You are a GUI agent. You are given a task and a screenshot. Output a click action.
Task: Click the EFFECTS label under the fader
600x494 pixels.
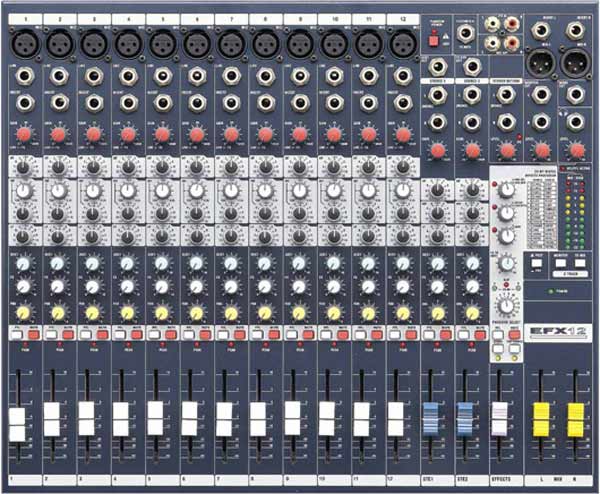(x=501, y=479)
